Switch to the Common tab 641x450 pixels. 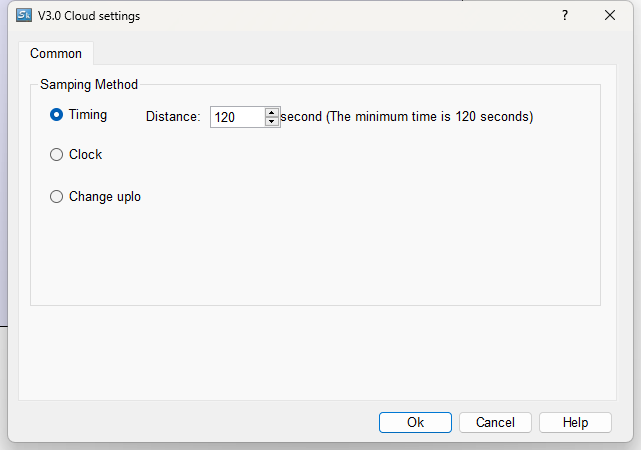56,53
